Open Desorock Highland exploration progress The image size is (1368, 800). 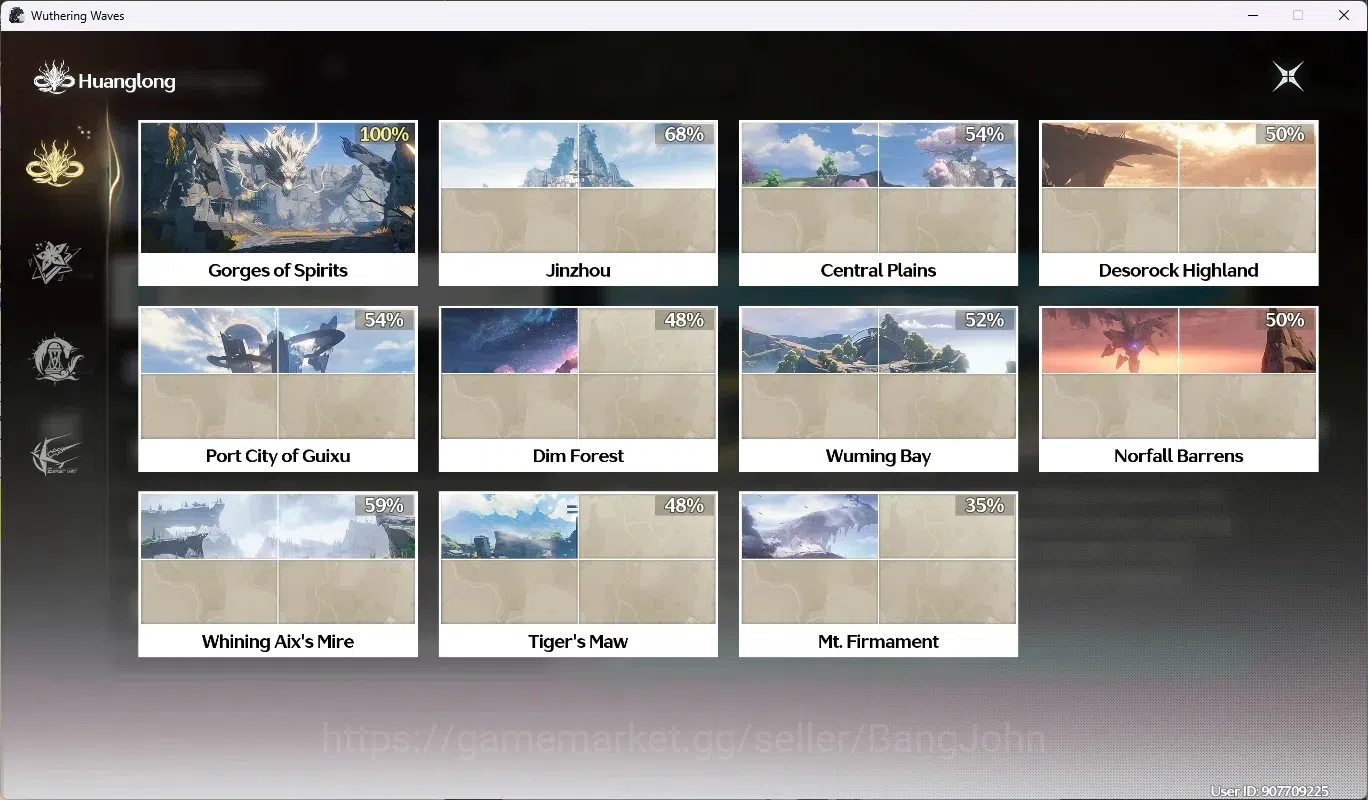1178,203
